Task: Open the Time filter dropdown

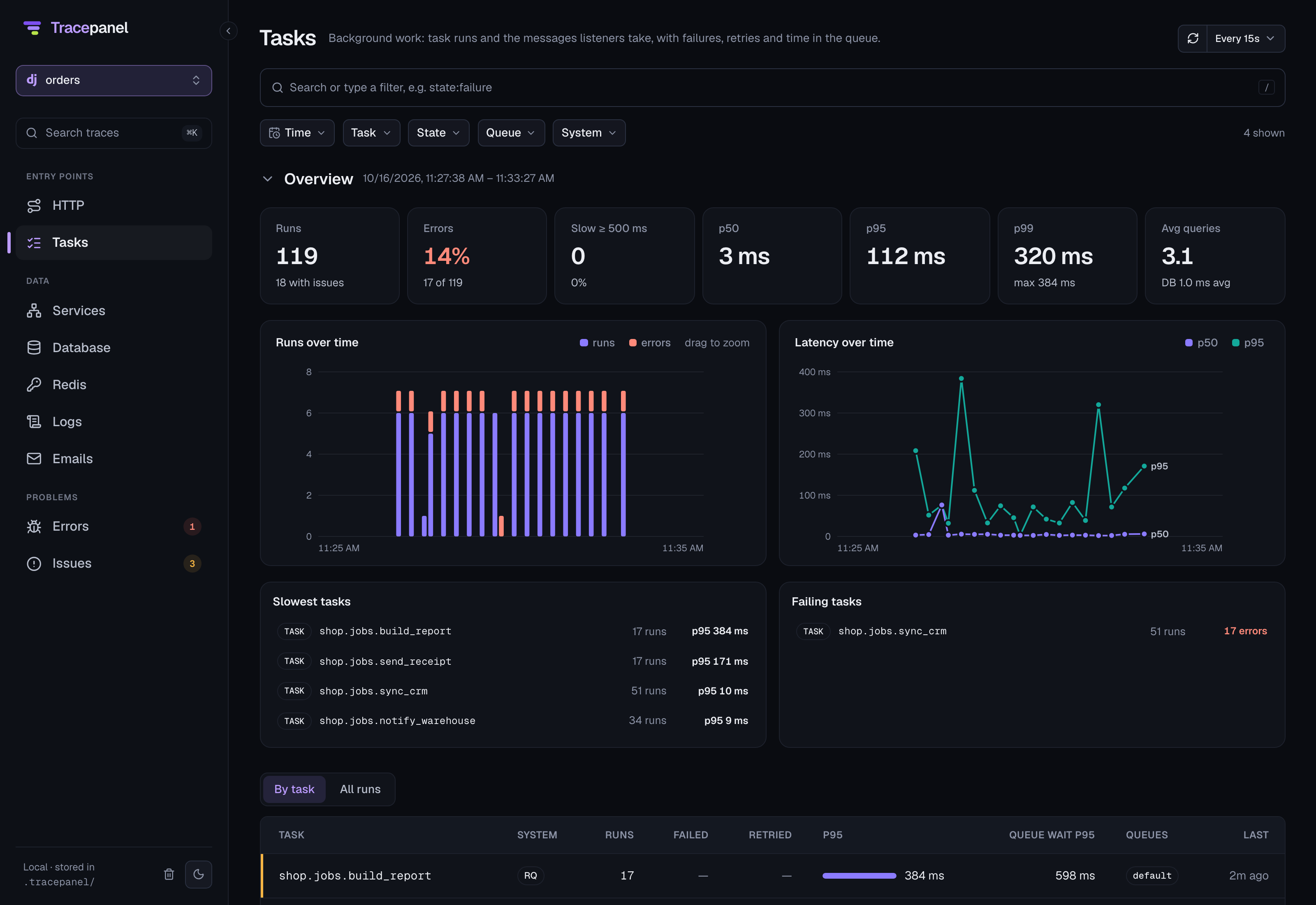Action: click(x=297, y=133)
